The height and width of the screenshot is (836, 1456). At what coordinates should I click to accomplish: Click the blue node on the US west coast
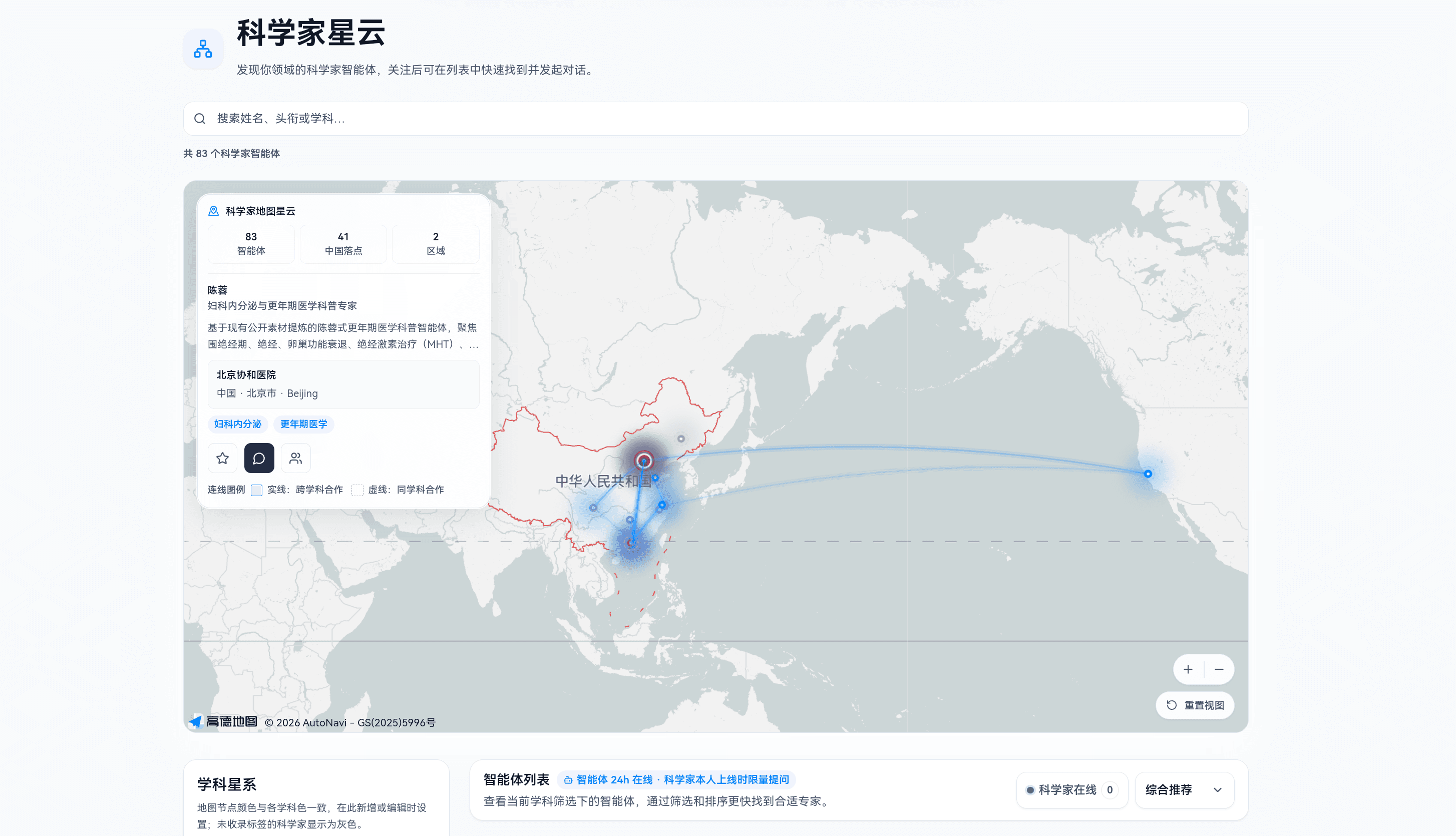click(1148, 474)
